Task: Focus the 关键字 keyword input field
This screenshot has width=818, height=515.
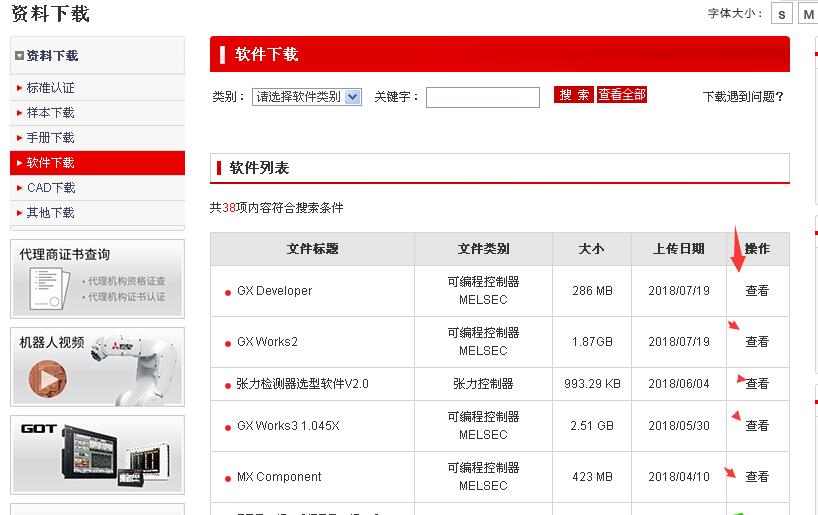Action: (483, 97)
